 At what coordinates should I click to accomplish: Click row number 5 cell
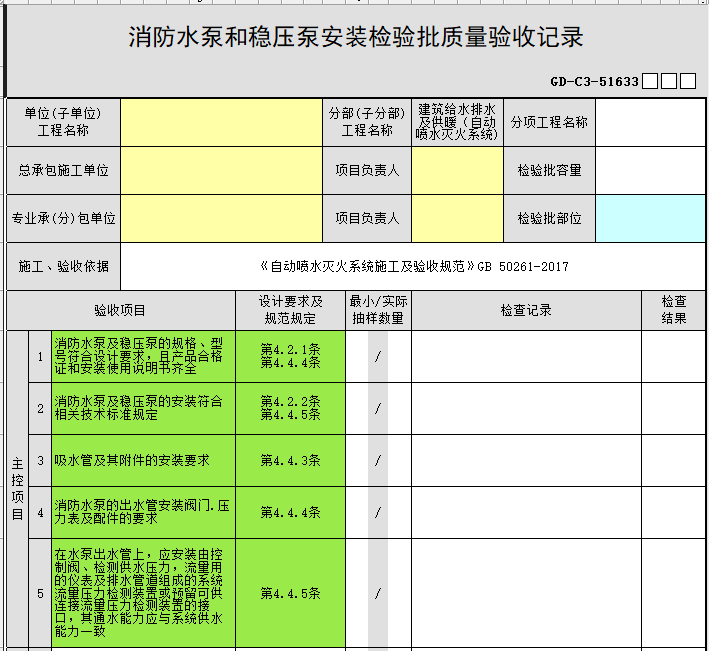click(40, 593)
